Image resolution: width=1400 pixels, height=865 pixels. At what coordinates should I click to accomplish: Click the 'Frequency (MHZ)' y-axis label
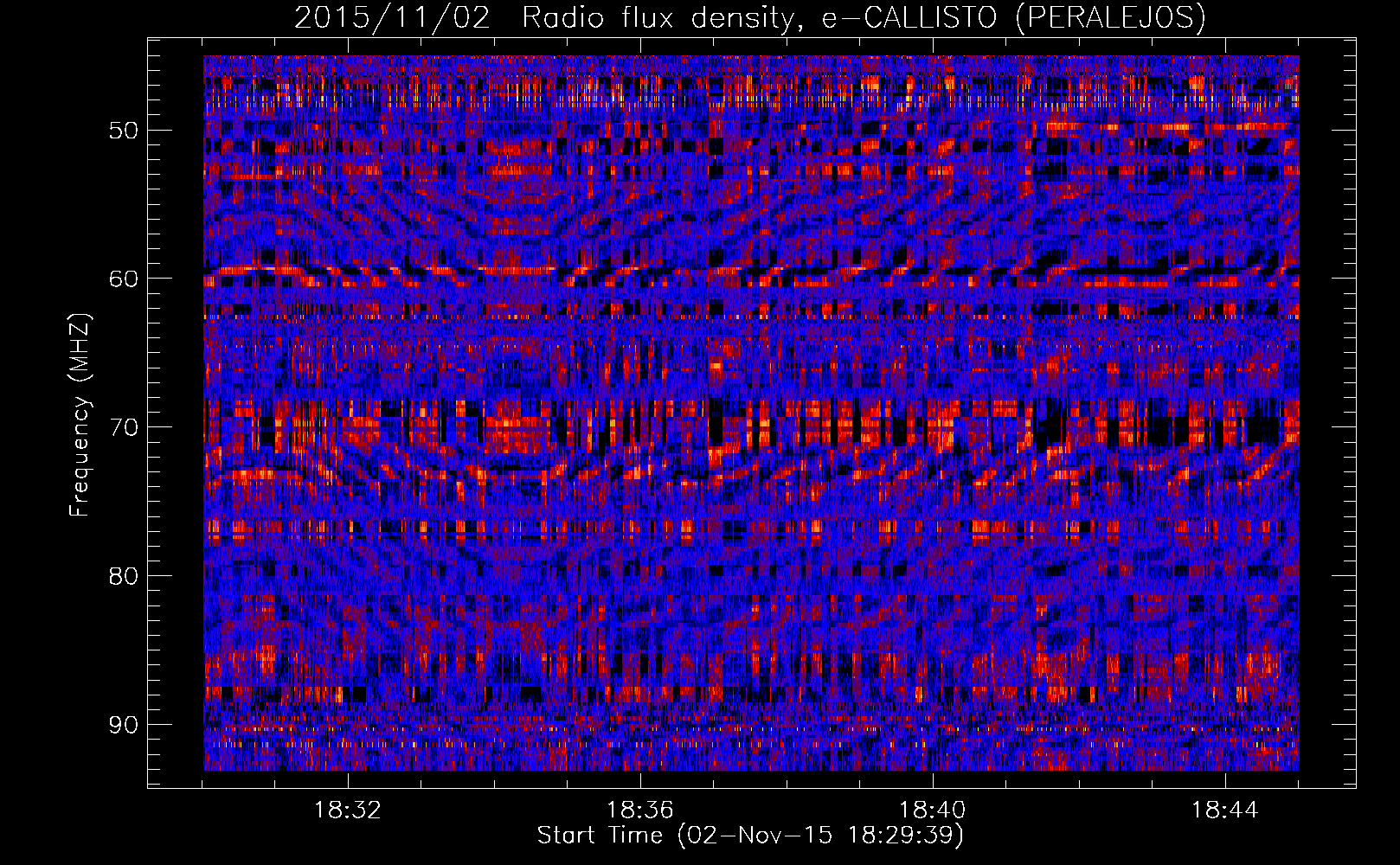[80, 414]
